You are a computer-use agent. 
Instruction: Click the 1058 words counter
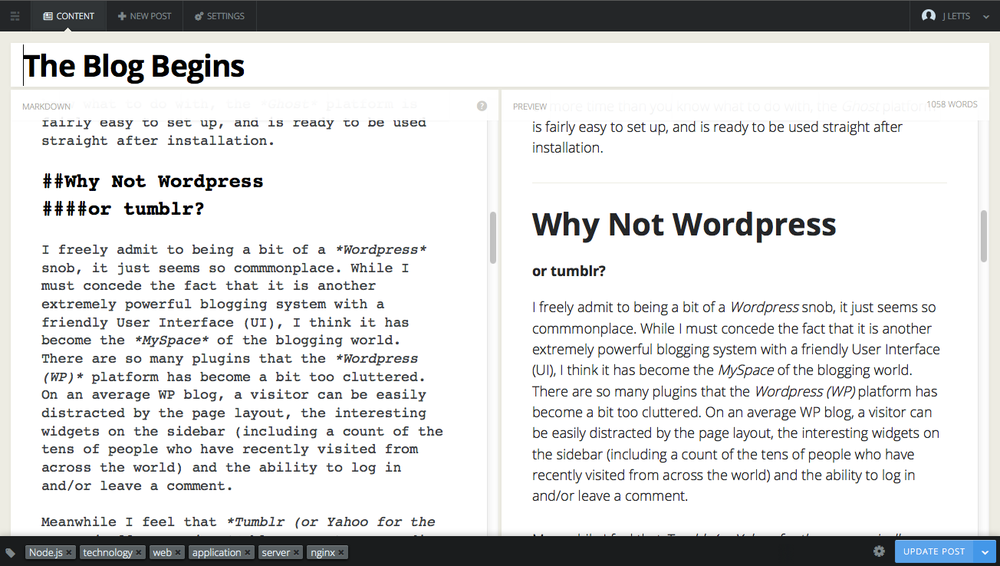tap(952, 104)
